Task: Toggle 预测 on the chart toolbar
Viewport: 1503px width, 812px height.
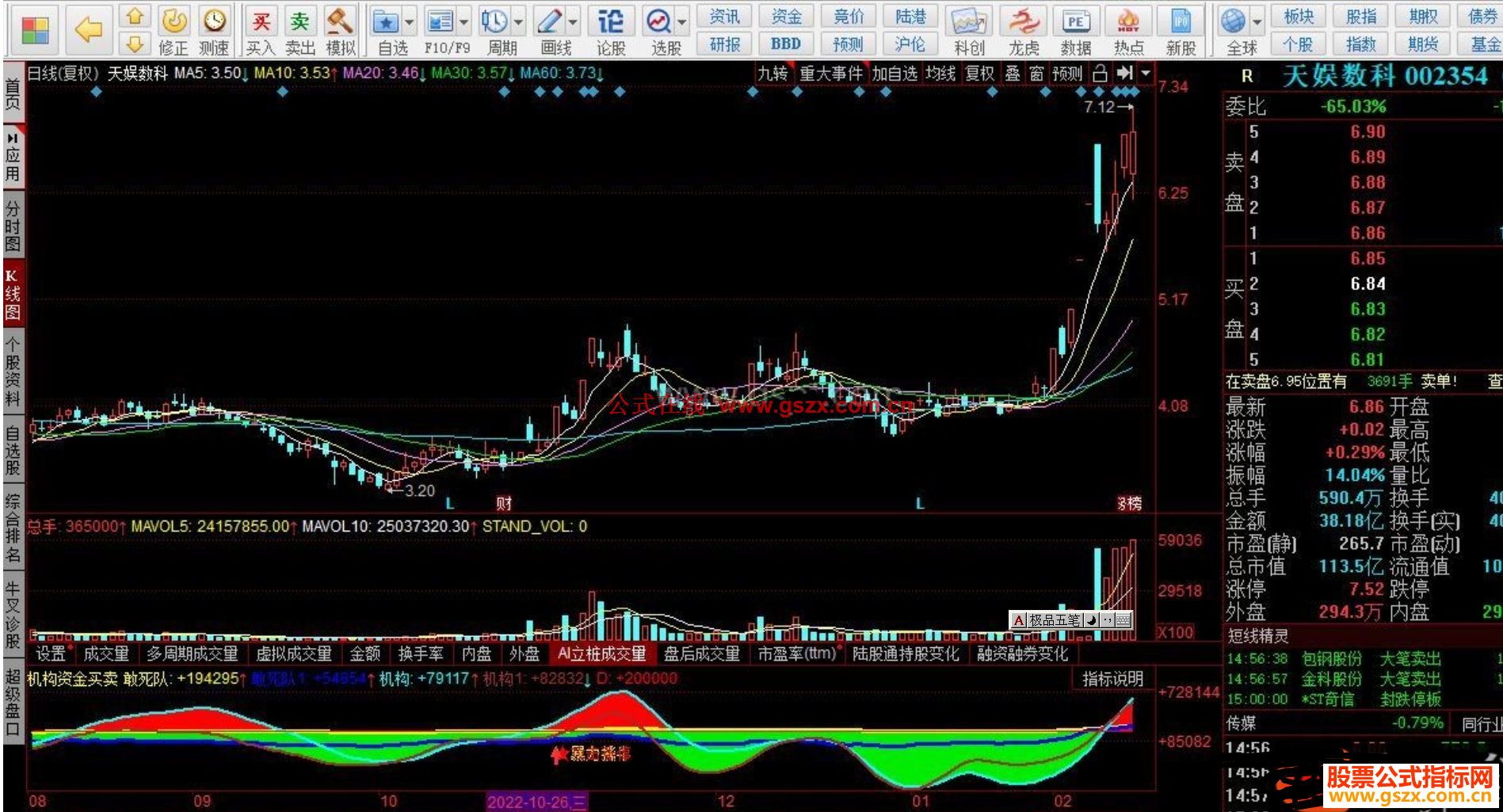Action: [x=1067, y=74]
